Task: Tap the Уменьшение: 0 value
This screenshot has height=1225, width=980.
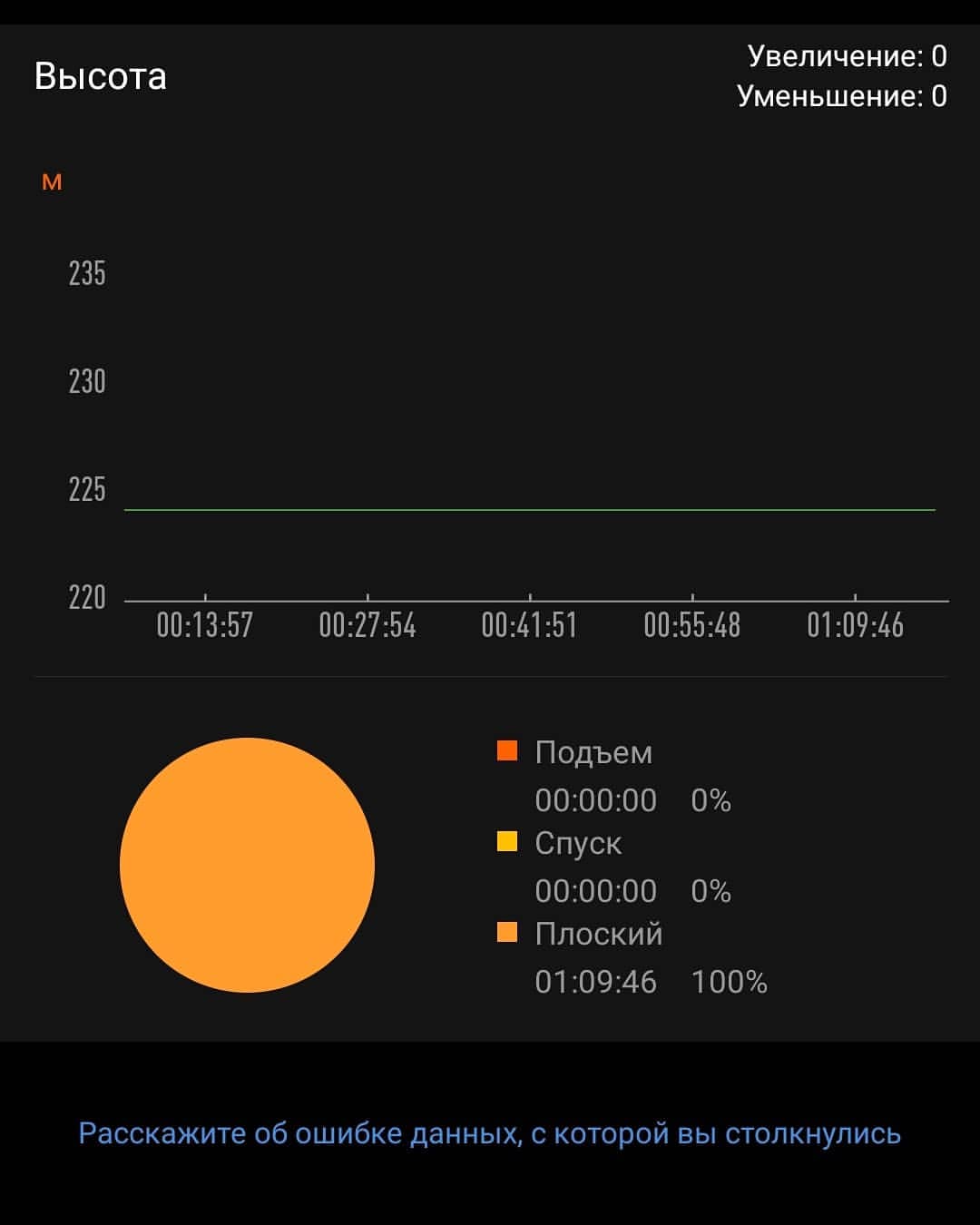Action: [x=842, y=95]
